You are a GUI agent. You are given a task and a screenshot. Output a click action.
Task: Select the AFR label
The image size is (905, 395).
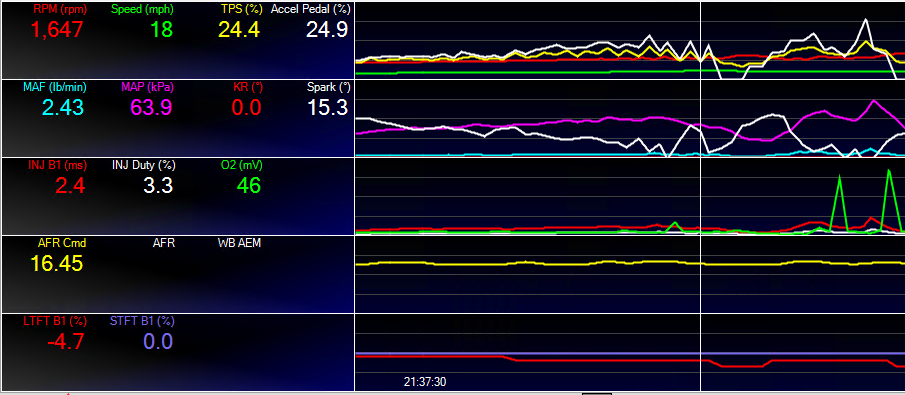point(164,243)
